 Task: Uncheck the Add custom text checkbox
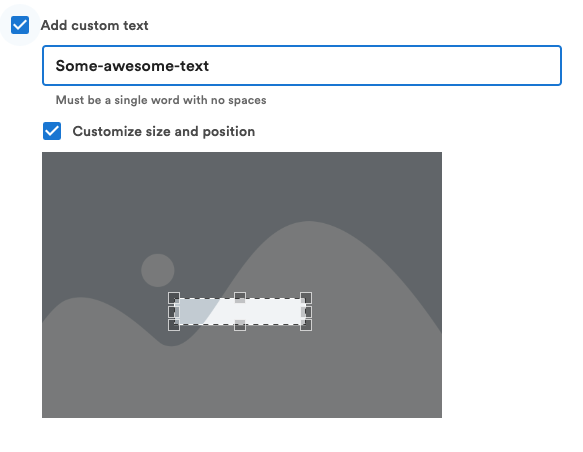20,25
